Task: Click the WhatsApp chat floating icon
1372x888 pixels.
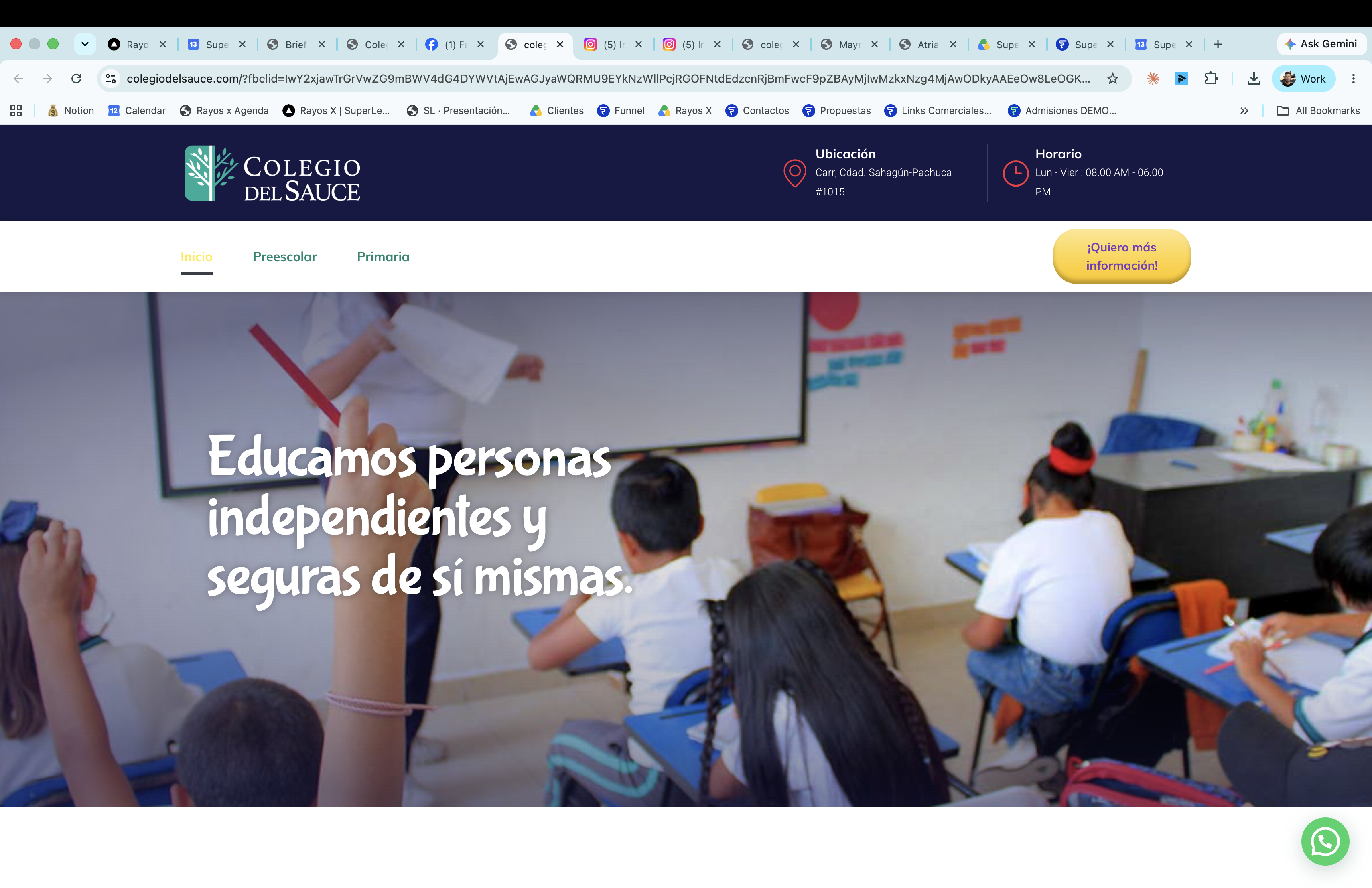Action: pyautogui.click(x=1325, y=841)
